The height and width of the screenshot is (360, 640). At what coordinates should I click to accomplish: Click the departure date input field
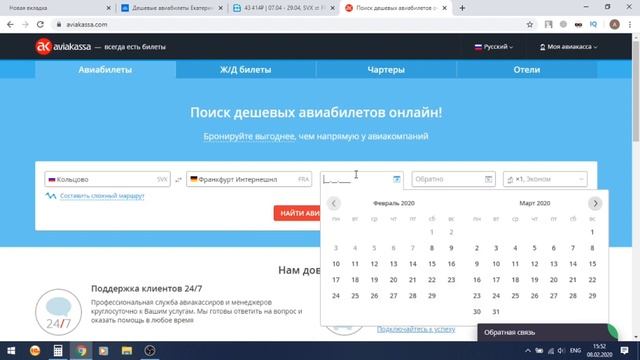click(x=362, y=179)
